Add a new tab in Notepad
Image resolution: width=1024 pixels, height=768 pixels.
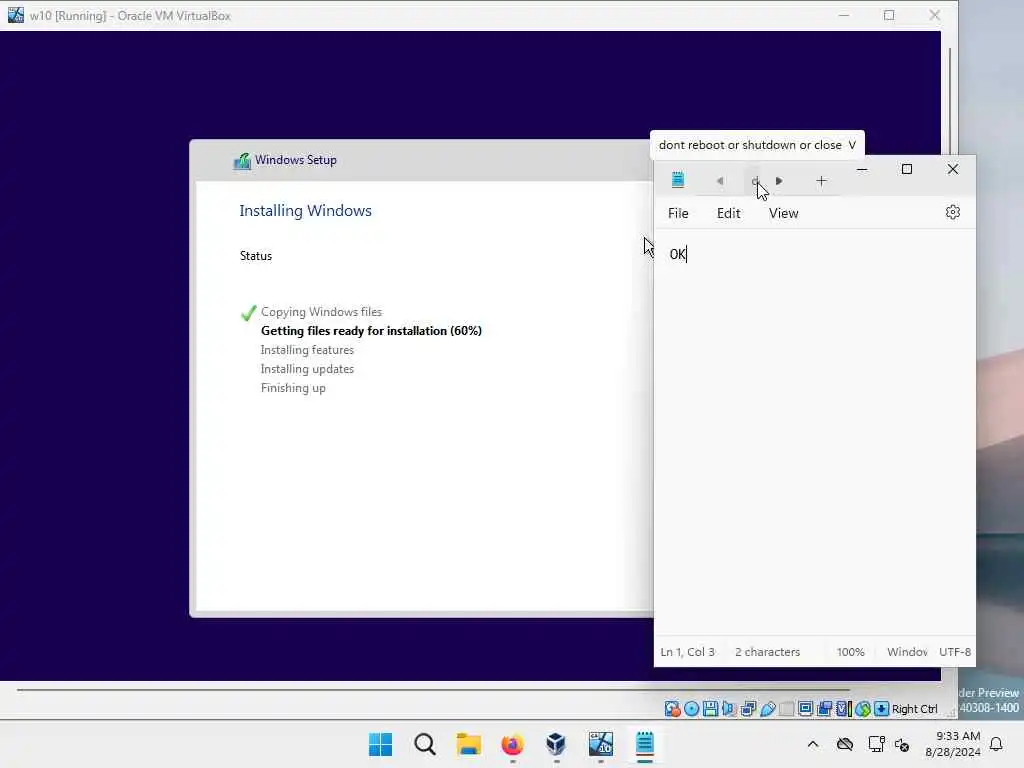pyautogui.click(x=822, y=181)
